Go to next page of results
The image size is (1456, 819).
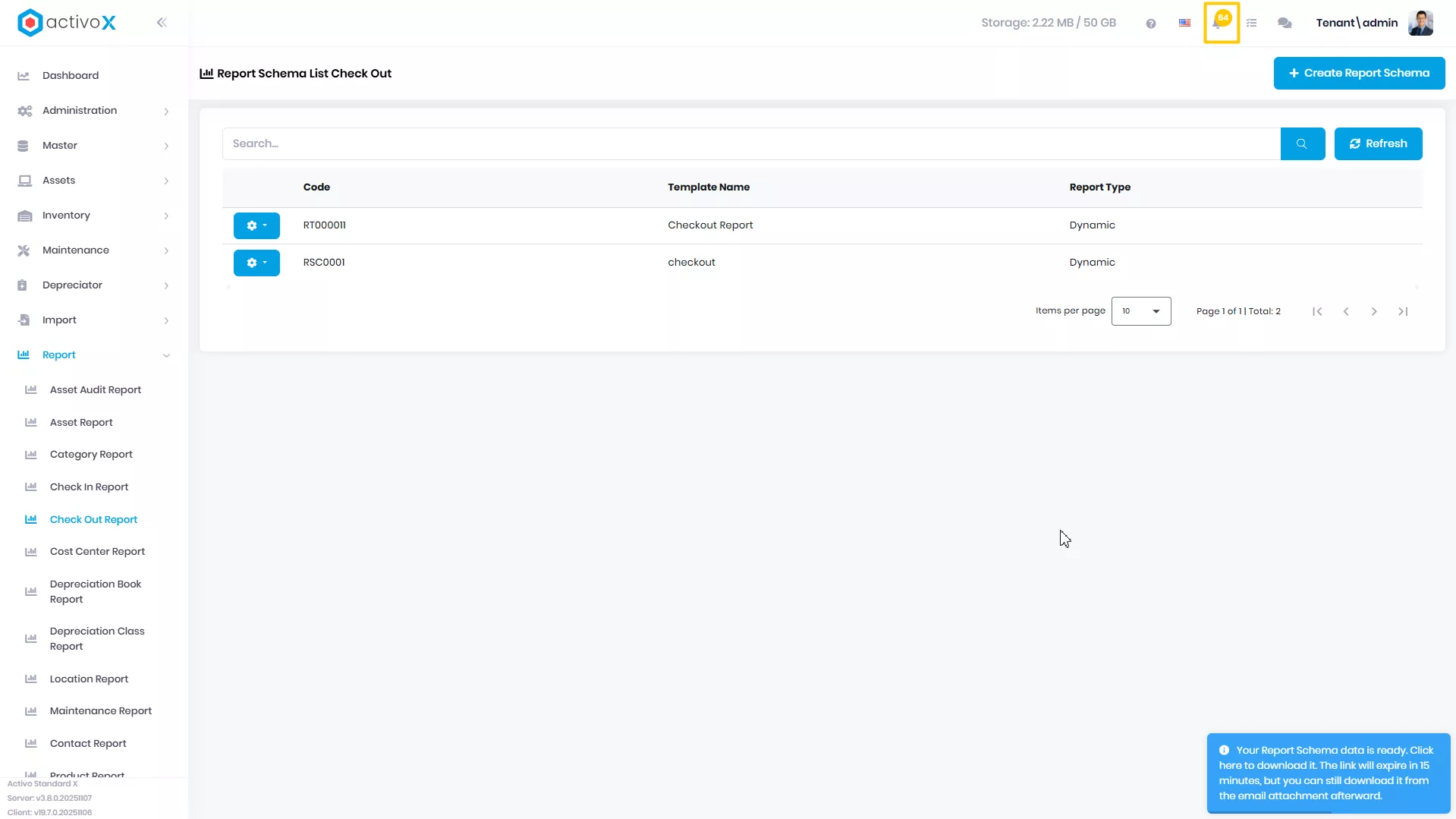click(1374, 311)
